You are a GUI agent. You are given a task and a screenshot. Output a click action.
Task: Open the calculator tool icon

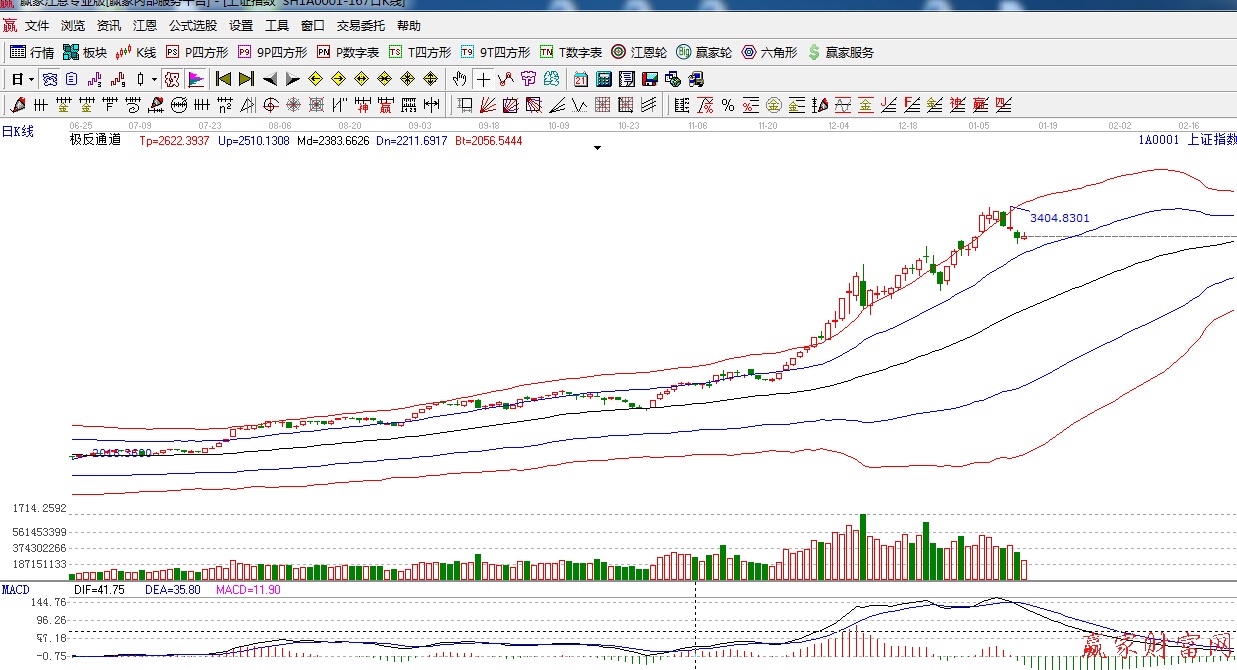click(604, 79)
